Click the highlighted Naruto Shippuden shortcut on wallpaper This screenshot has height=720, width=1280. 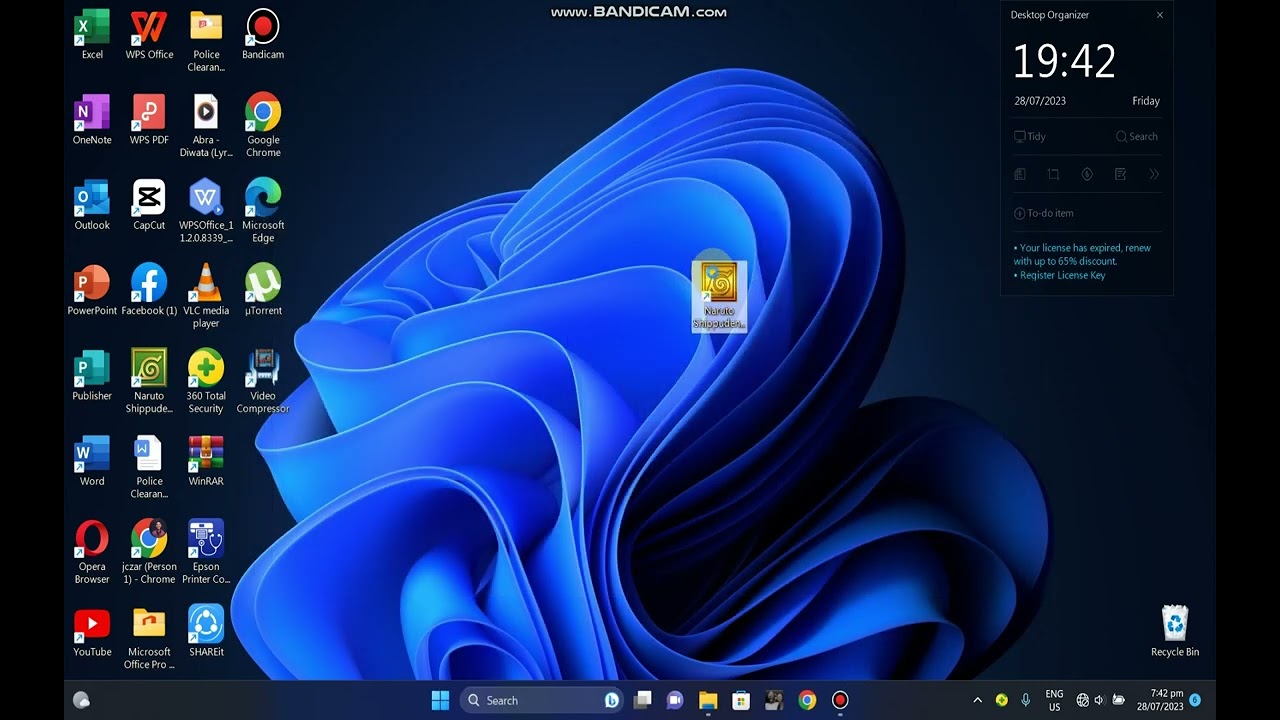tap(719, 296)
